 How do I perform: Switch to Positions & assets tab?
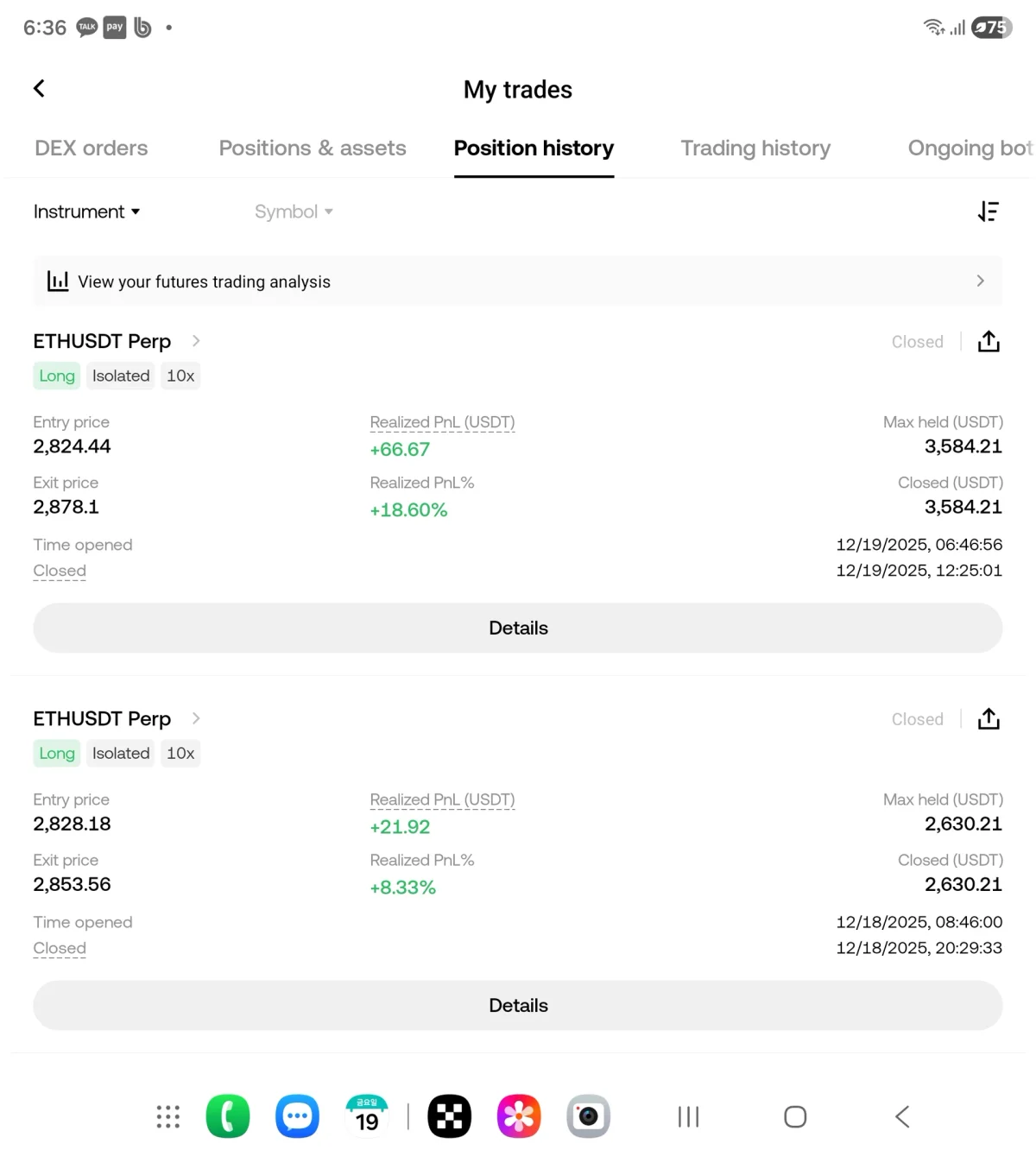pos(313,148)
